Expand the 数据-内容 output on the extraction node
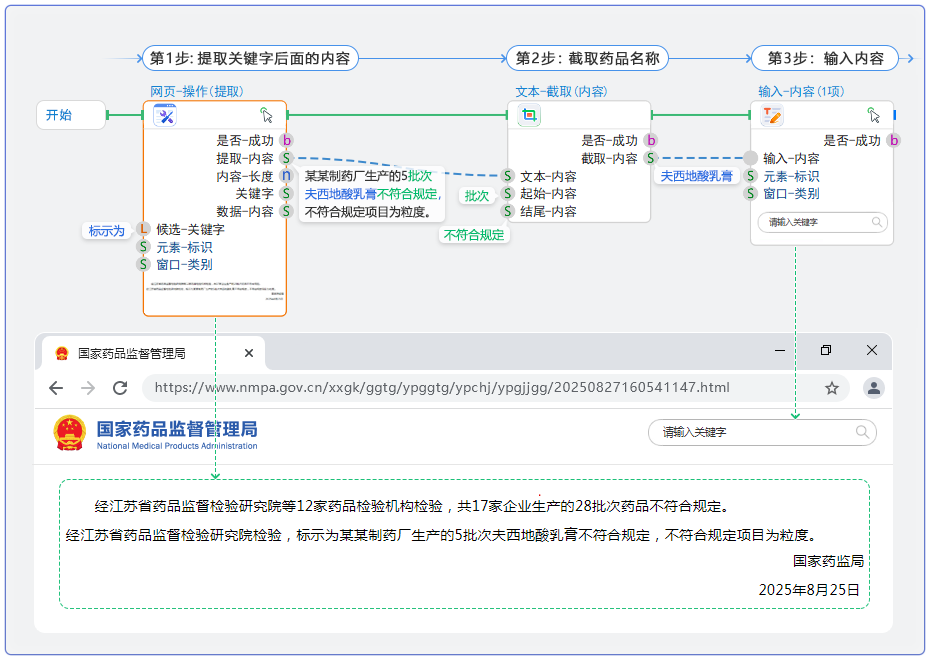This screenshot has height=660, width=930. pyautogui.click(x=288, y=211)
